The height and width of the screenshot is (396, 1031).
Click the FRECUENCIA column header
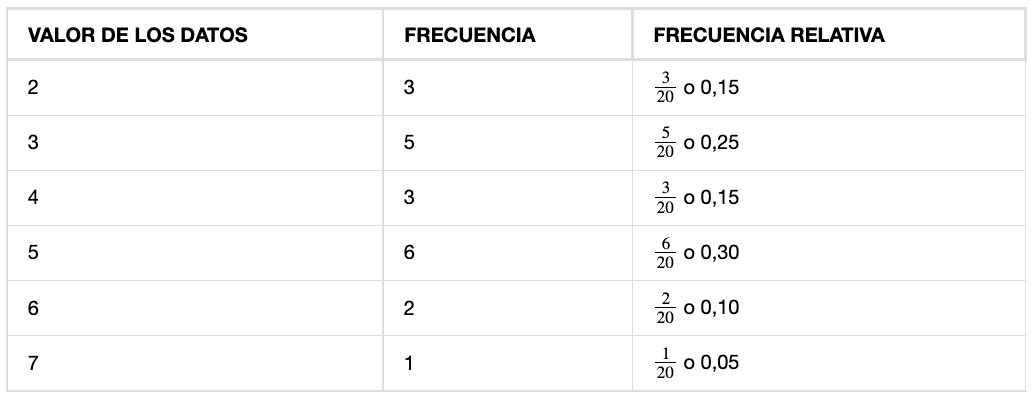[469, 35]
